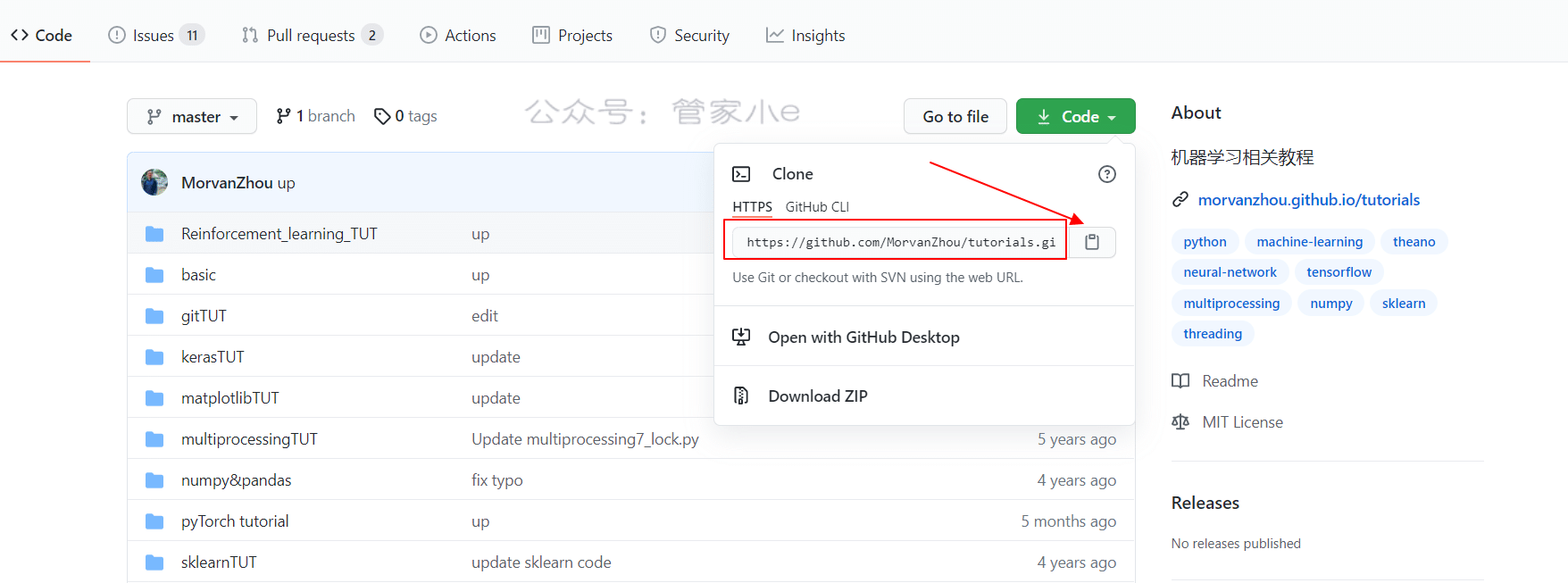1568x583 pixels.
Task: Open the Actions tab
Action: click(x=458, y=35)
